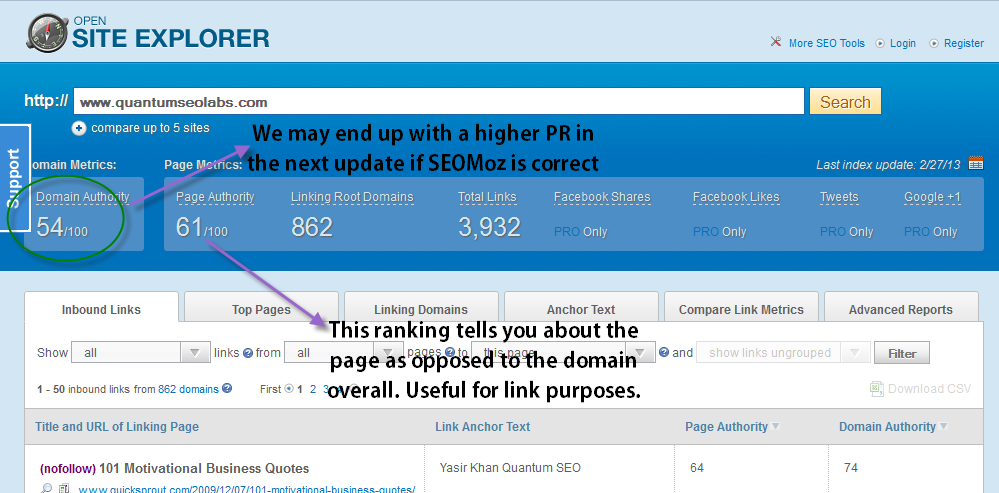Click the plus icon beside compare sites
The width and height of the screenshot is (999, 493).
tap(79, 128)
